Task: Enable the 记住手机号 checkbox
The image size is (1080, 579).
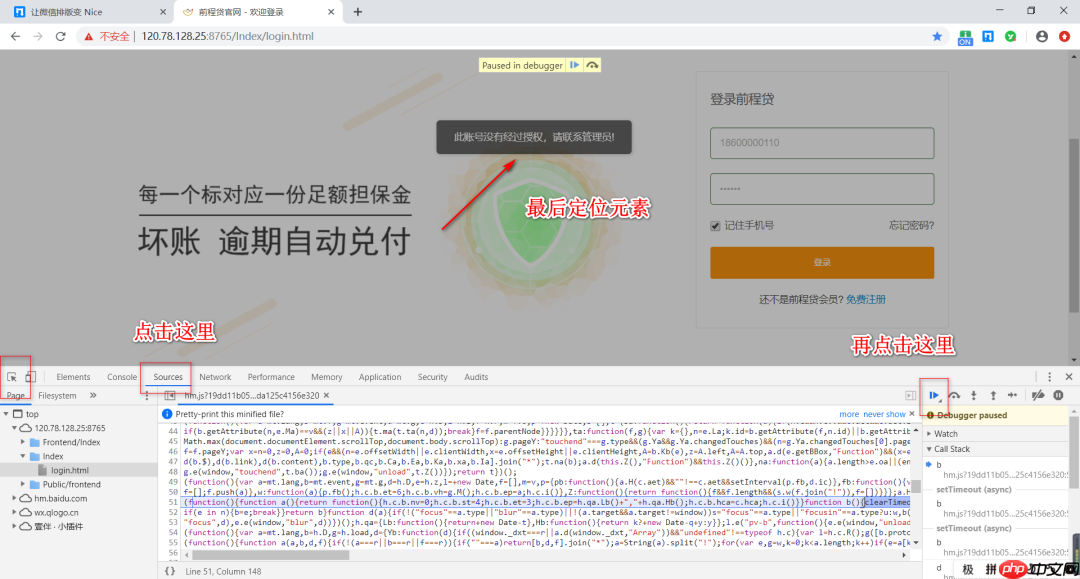Action: (715, 224)
